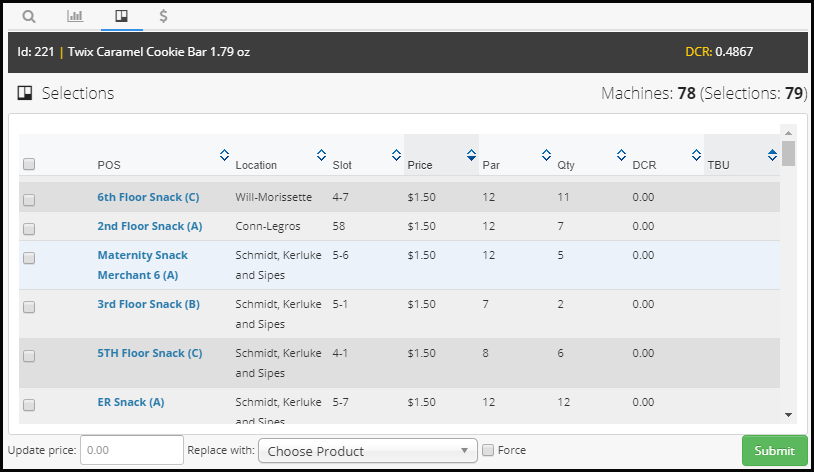
Task: Toggle the select-all header checkbox
Action: coord(29,164)
